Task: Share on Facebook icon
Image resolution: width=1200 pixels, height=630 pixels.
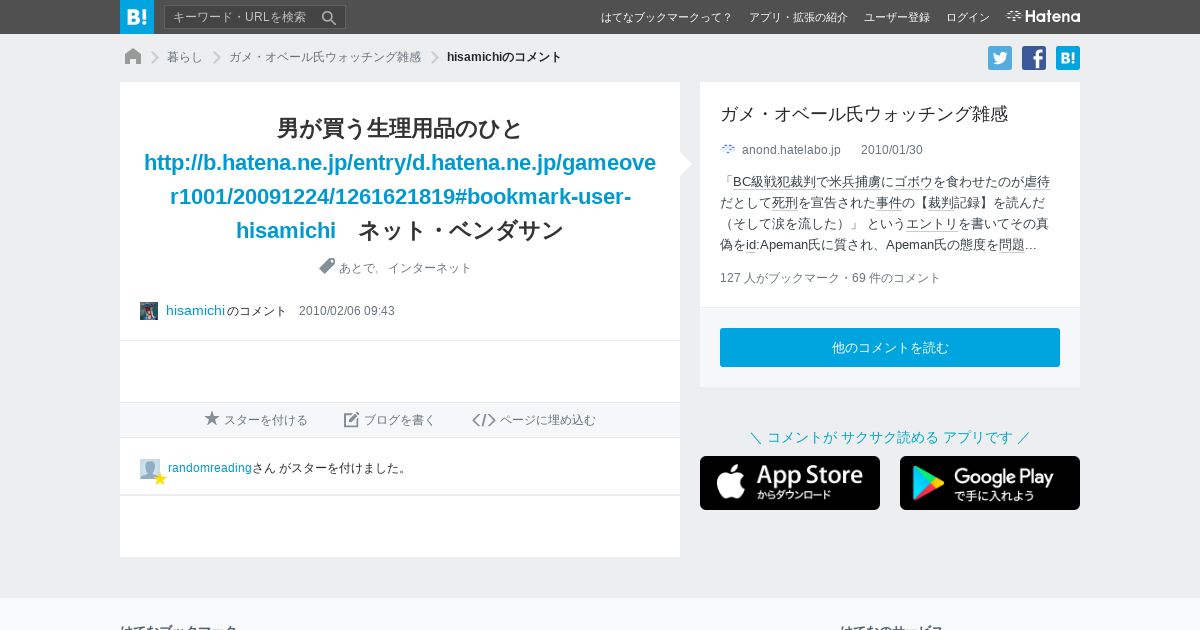Action: coord(1034,58)
